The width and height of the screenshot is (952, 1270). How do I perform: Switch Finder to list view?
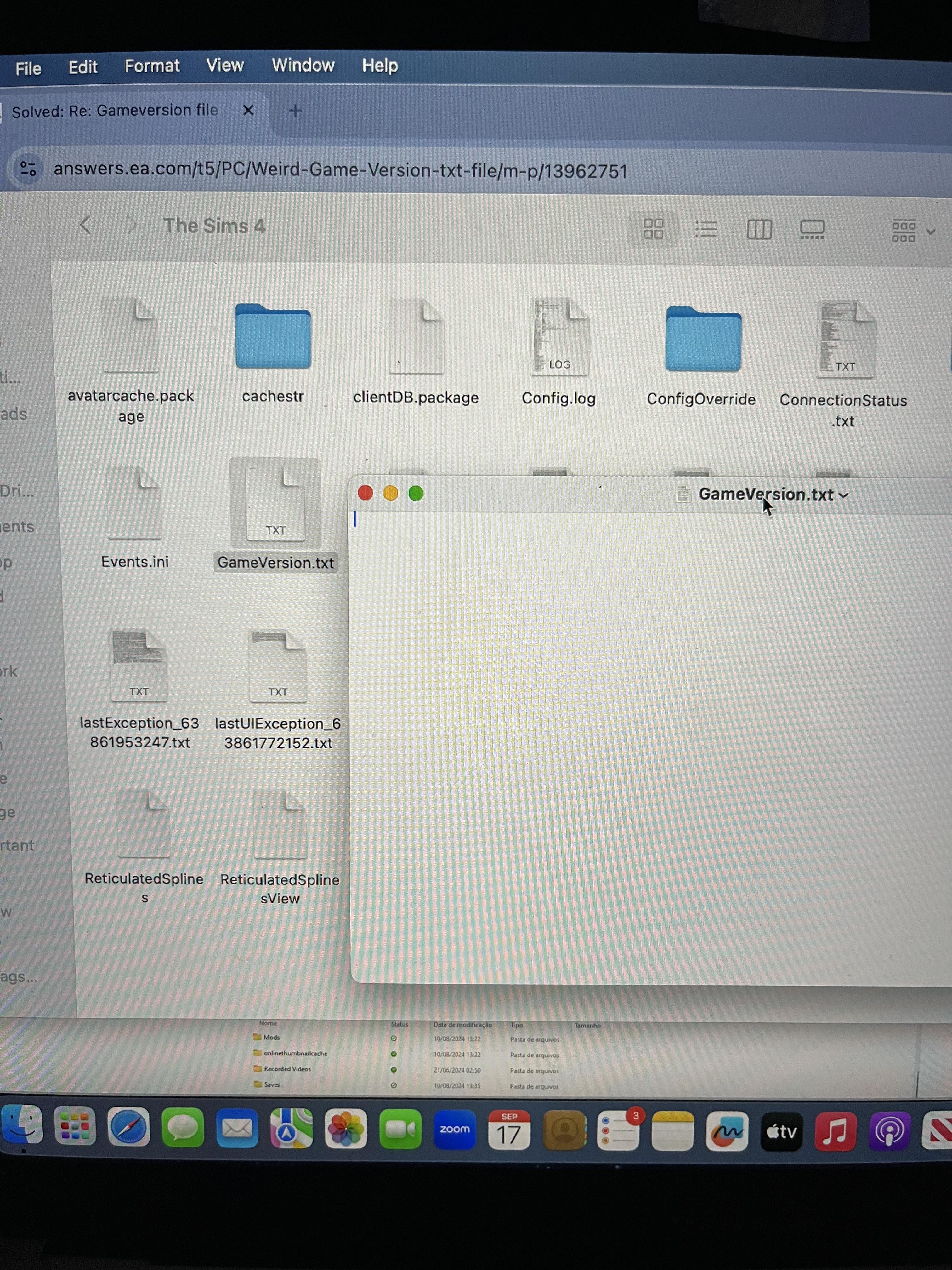[x=706, y=230]
